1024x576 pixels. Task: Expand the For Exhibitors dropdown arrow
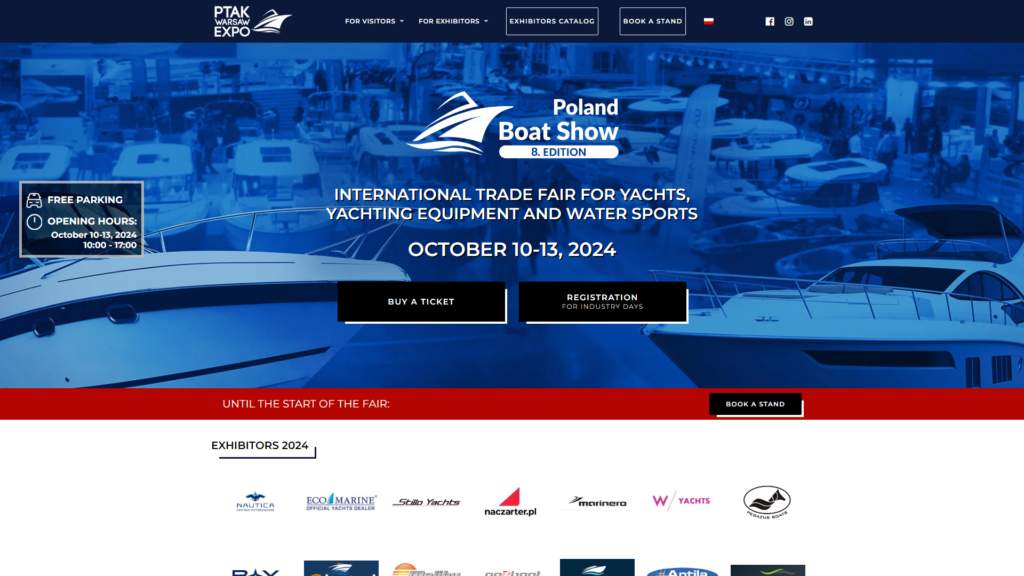coord(486,22)
